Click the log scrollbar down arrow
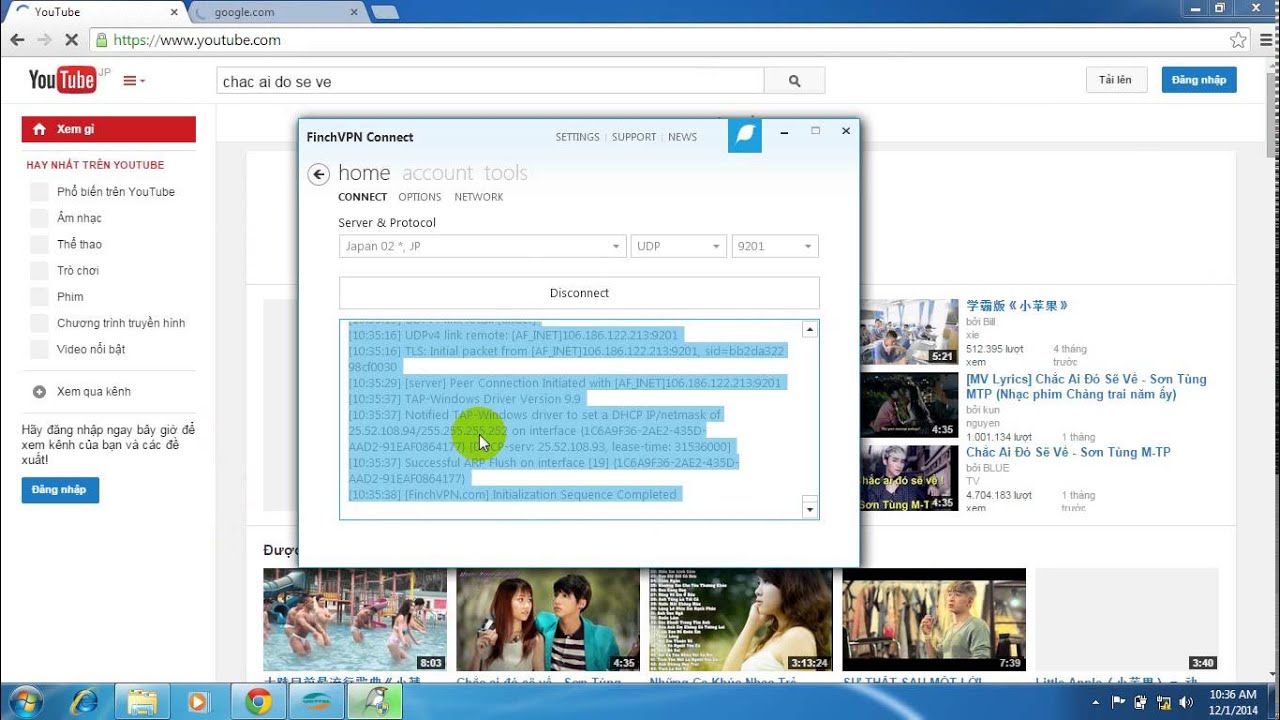Image resolution: width=1280 pixels, height=720 pixels. 810,510
